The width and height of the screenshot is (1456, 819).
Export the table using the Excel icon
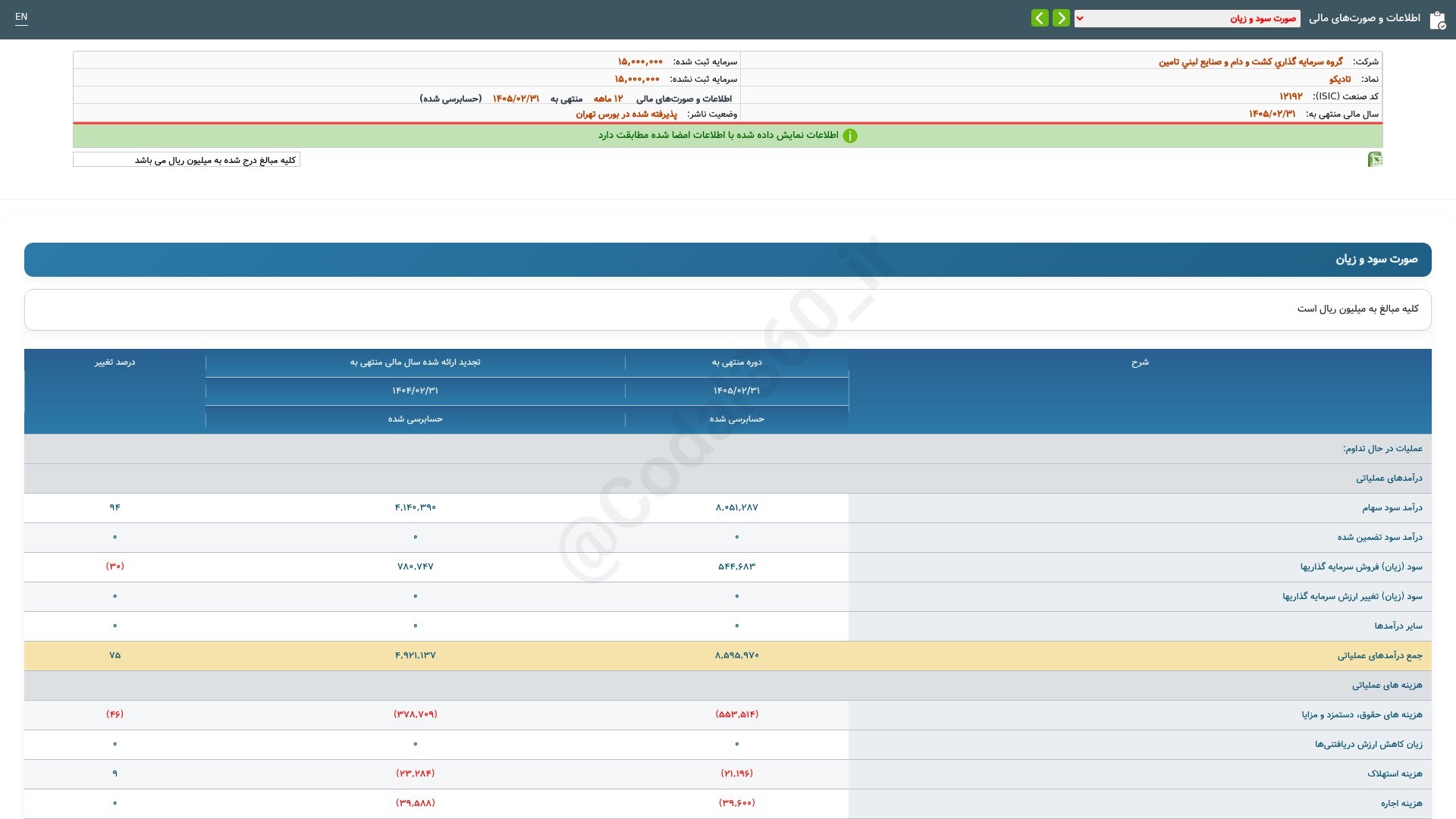(x=1375, y=159)
